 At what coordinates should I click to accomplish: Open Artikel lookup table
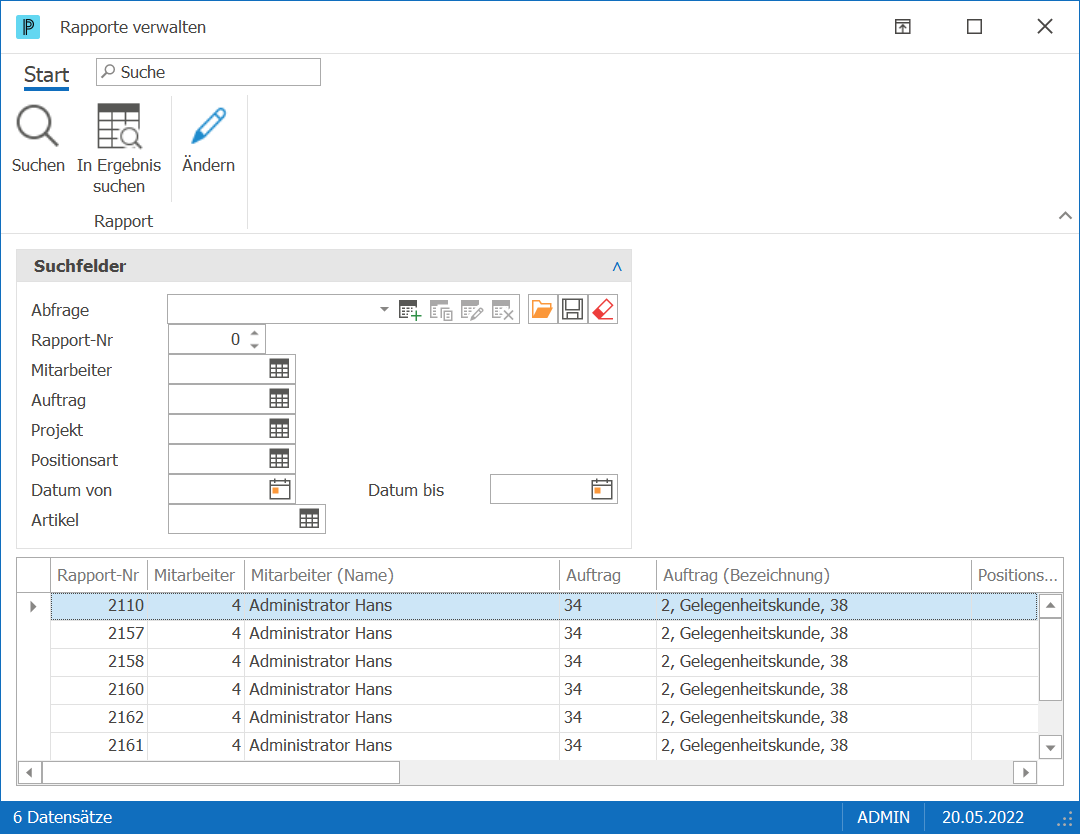309,519
